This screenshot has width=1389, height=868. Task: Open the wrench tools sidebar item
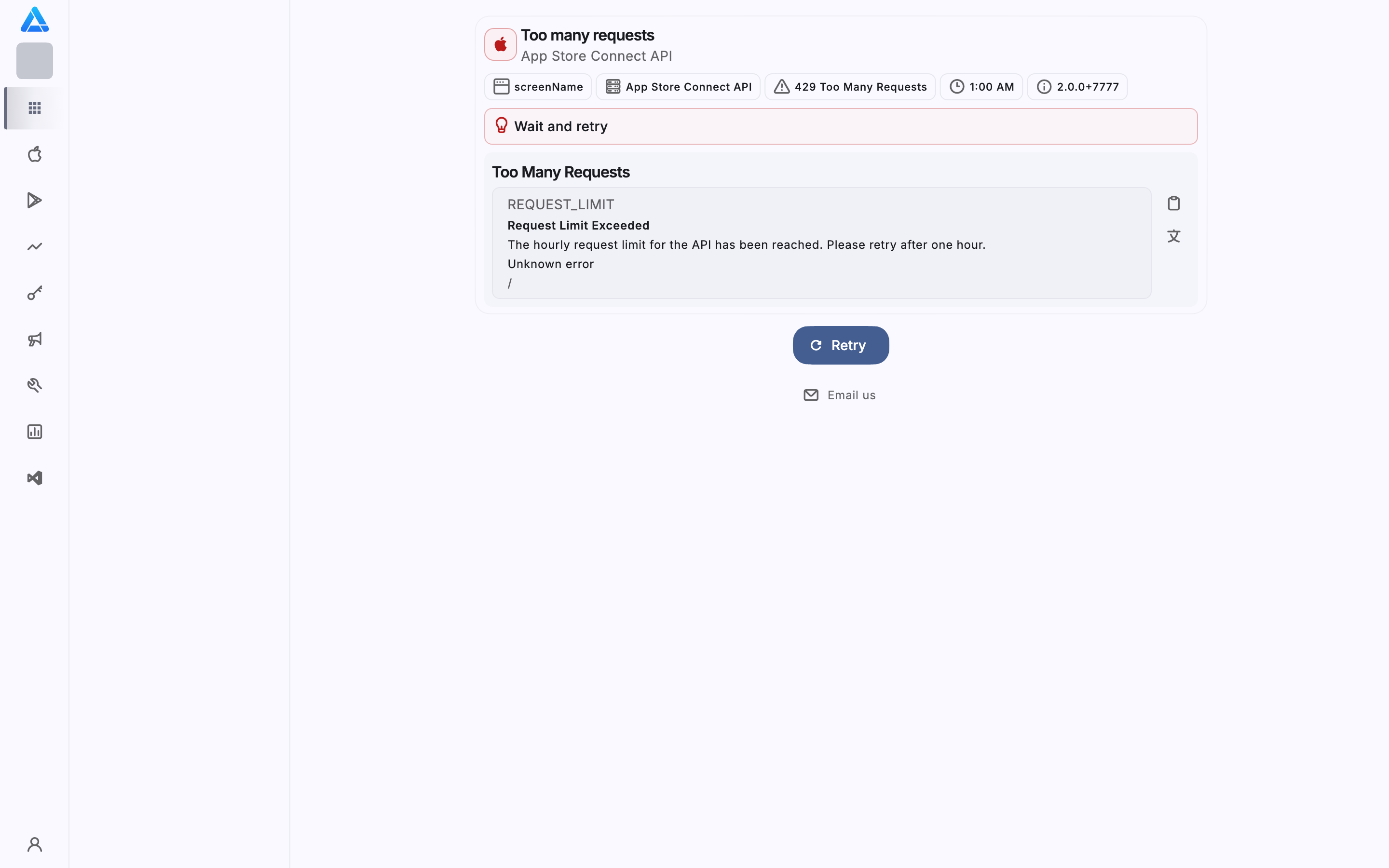(34, 385)
